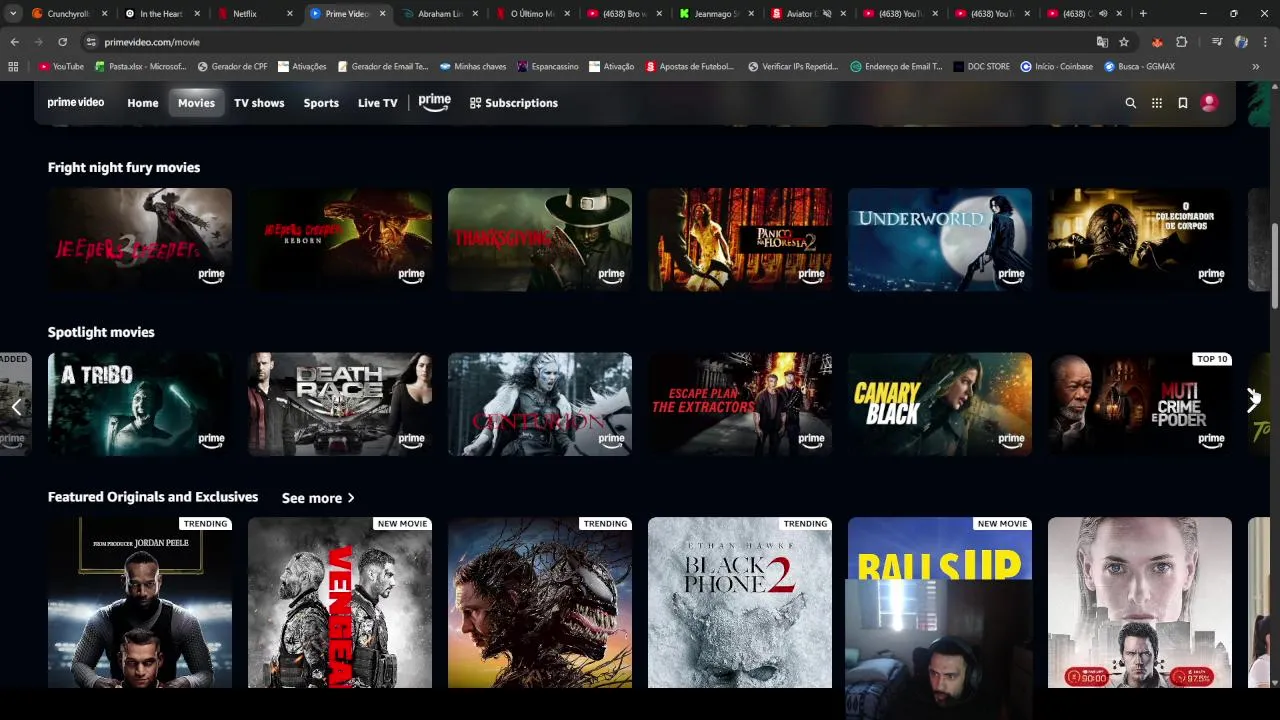
Task: Open the Apps grid in bookmarks bar
Action: pyautogui.click(x=13, y=66)
